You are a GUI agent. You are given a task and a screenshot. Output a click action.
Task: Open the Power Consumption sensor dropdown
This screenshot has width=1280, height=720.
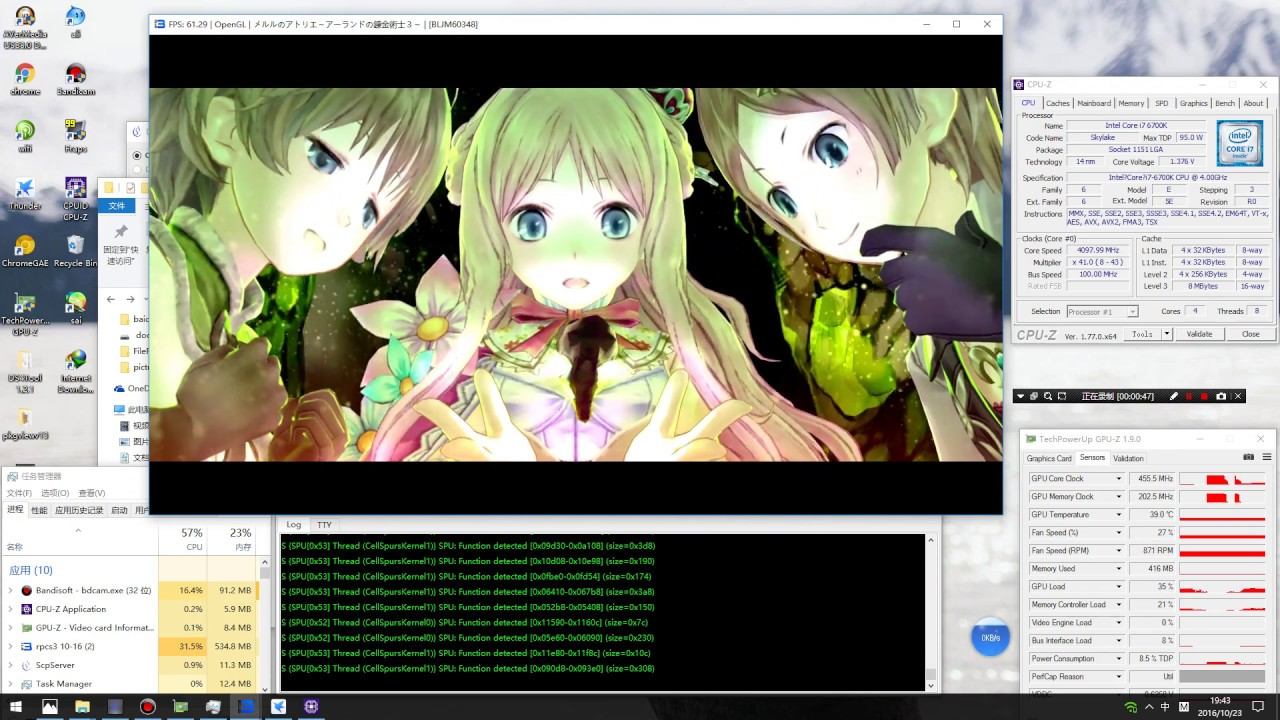(x=1119, y=659)
